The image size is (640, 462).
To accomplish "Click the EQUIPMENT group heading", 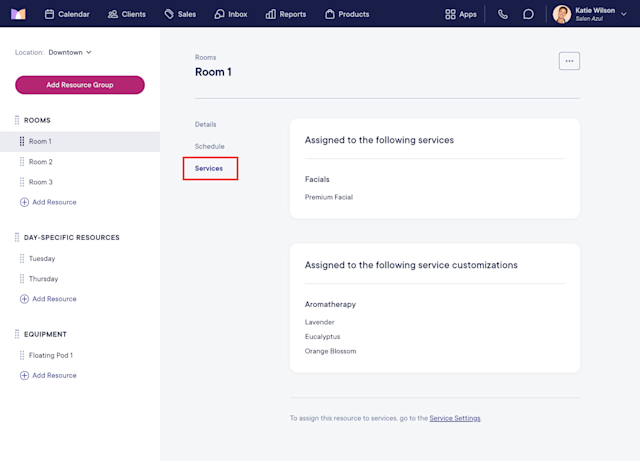I will [45, 334].
